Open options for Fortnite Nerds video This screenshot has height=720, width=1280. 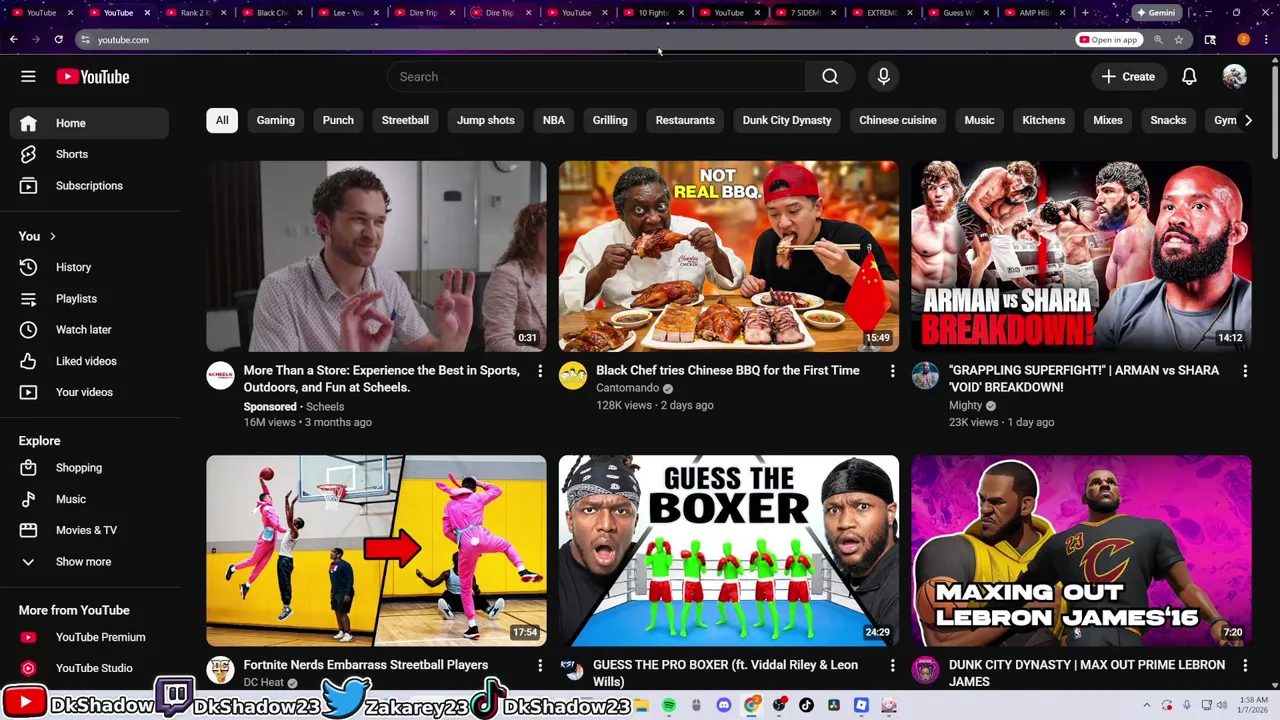coord(540,665)
